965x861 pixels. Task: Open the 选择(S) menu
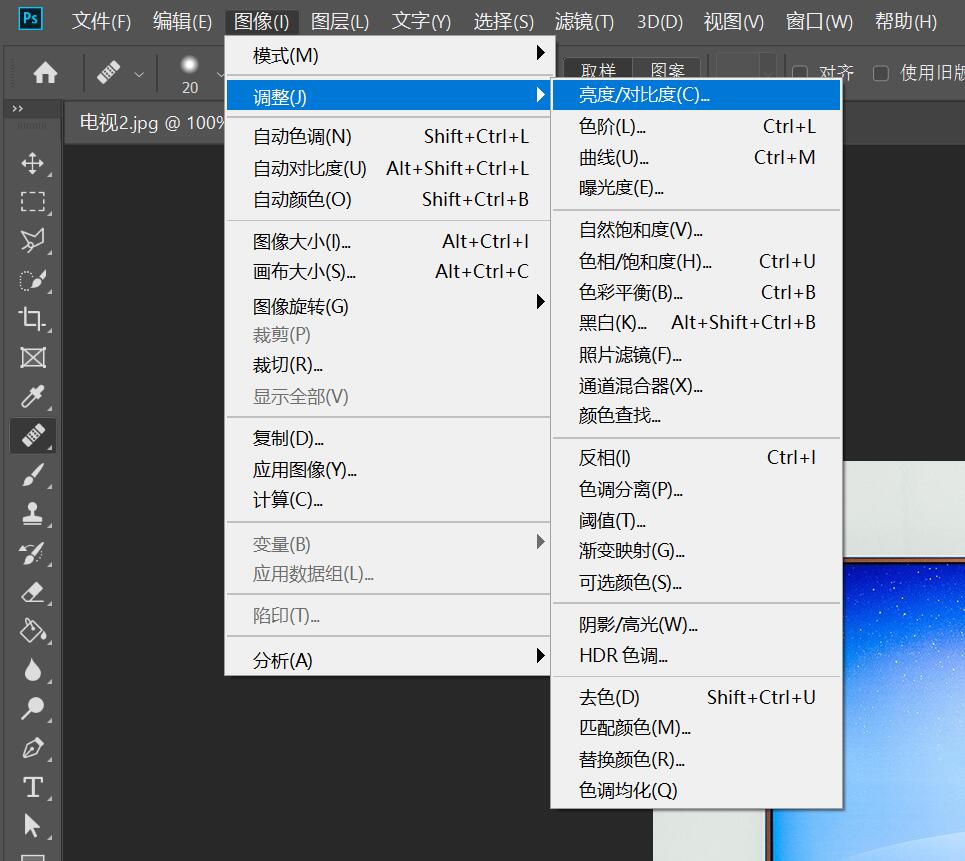pyautogui.click(x=503, y=22)
